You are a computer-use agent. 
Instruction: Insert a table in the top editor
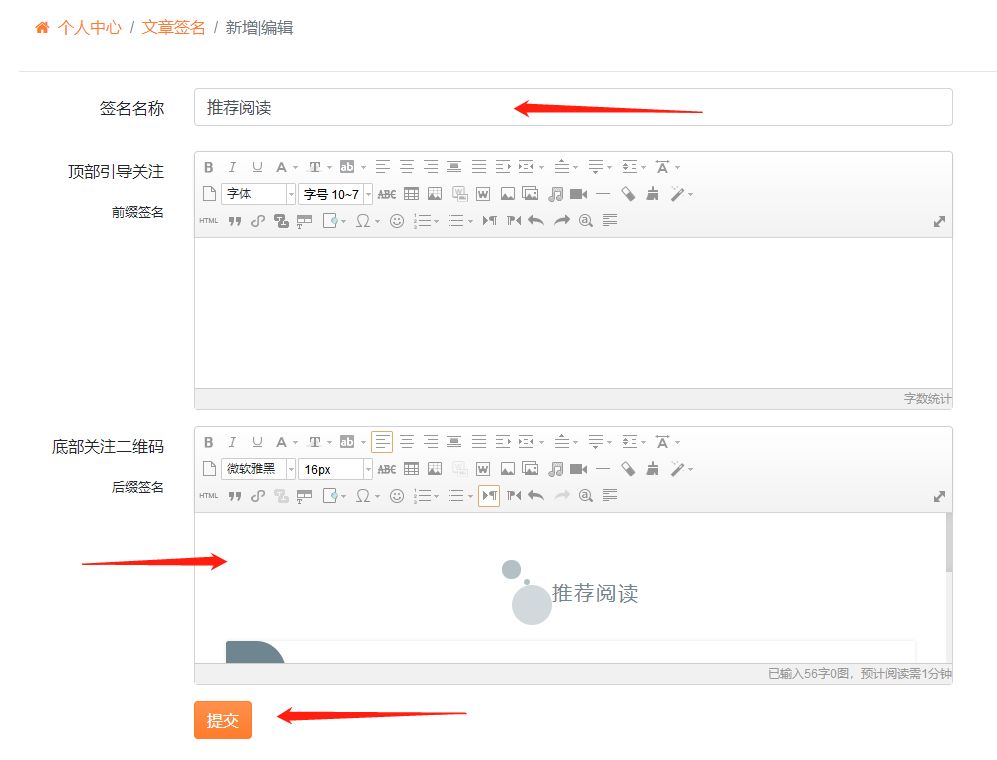point(411,194)
